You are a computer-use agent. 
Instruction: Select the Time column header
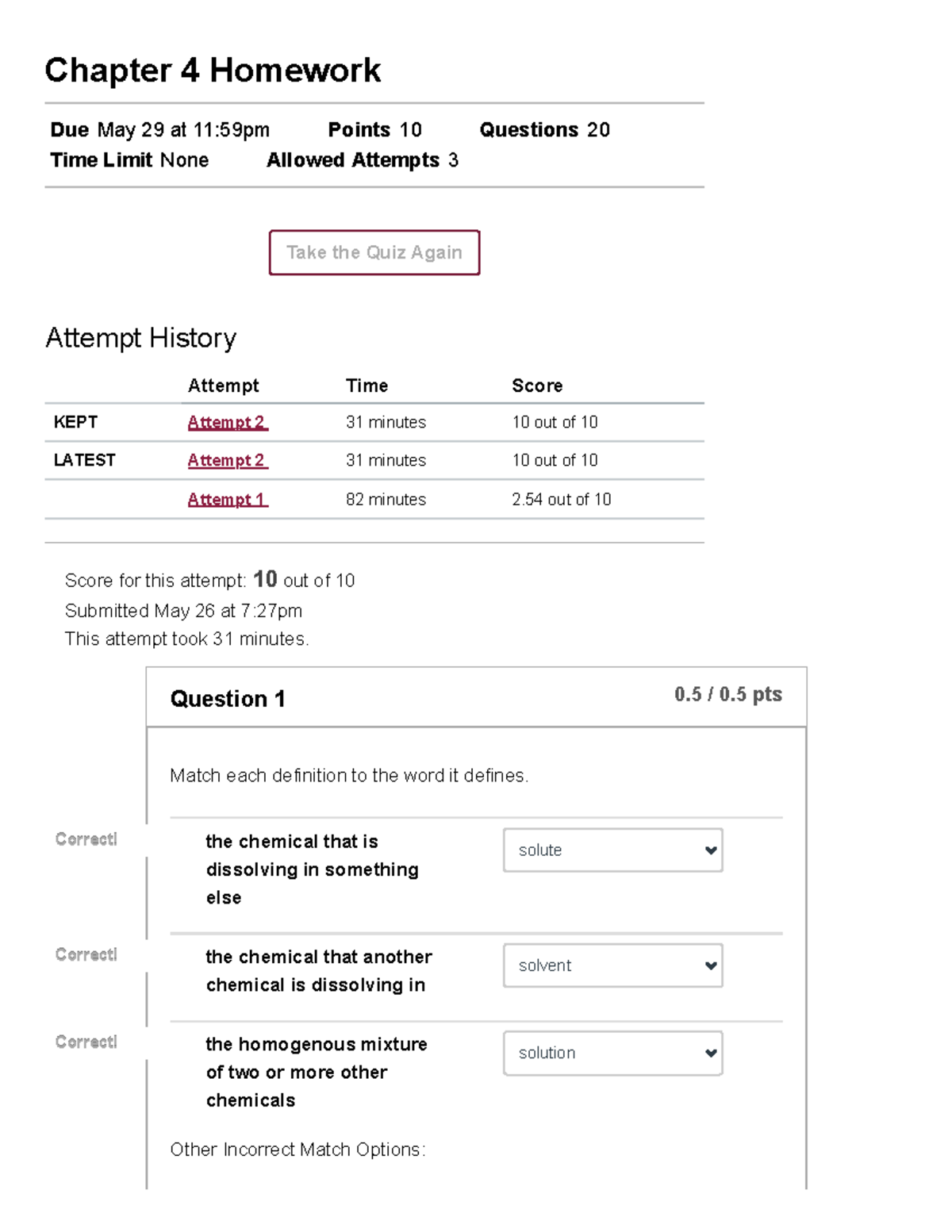[367, 386]
